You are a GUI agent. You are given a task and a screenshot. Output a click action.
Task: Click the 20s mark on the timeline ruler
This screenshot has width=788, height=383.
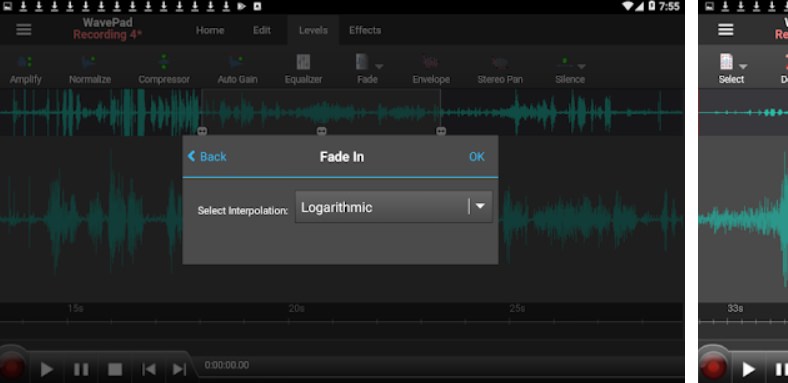(297, 308)
